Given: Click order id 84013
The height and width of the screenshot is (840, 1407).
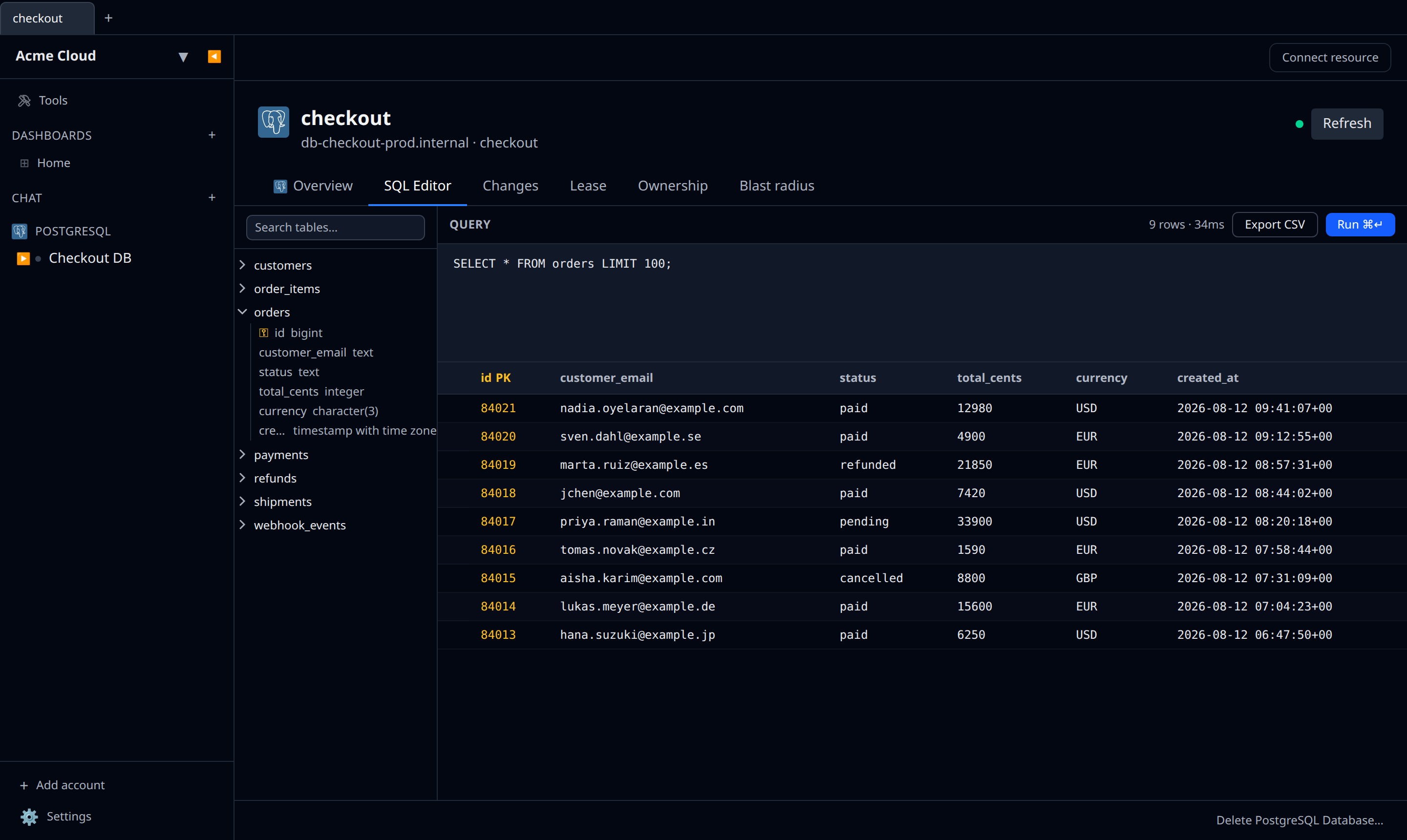Looking at the screenshot, I should [498, 634].
